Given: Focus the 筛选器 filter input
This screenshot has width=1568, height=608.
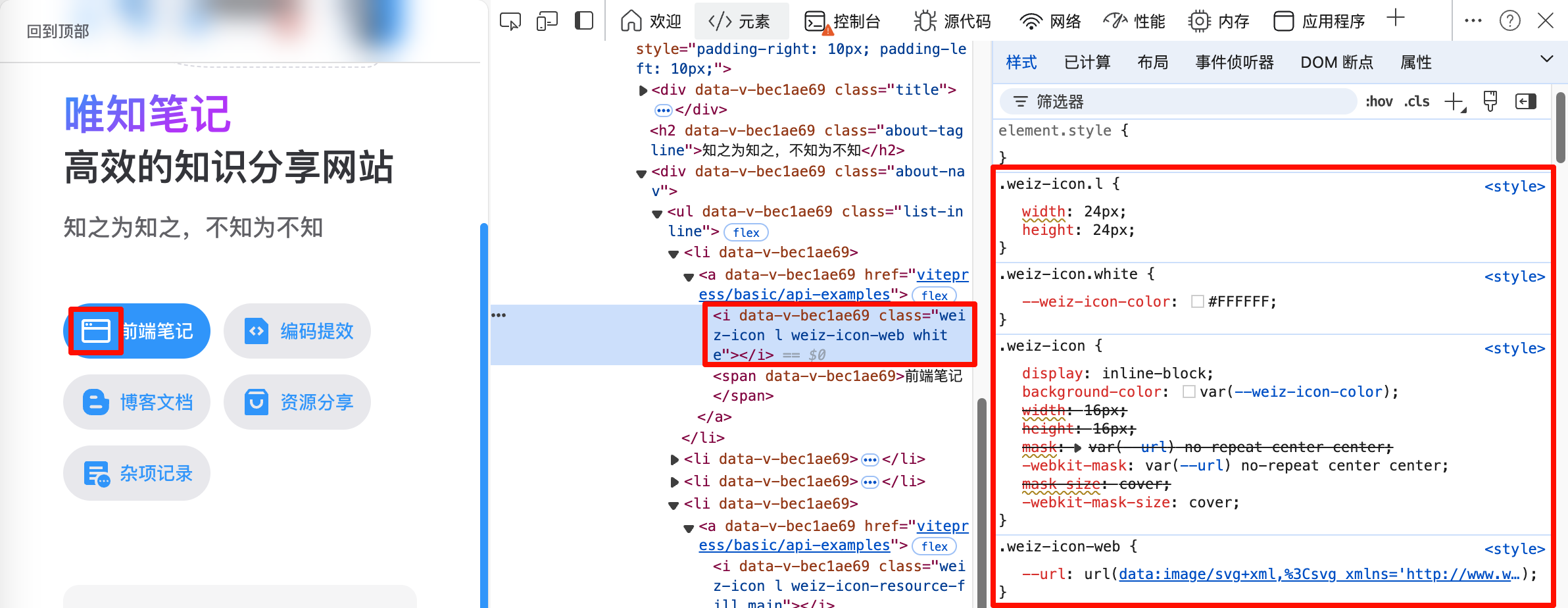Looking at the screenshot, I should click(x=1179, y=101).
